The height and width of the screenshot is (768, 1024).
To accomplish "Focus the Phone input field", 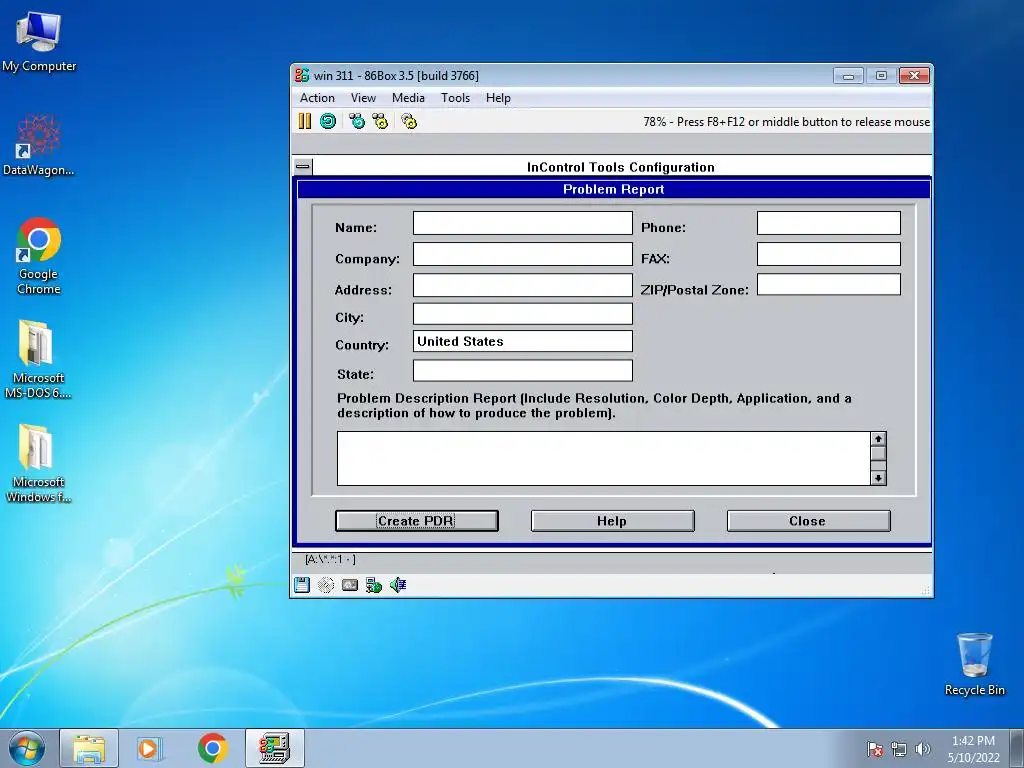I will pyautogui.click(x=829, y=223).
